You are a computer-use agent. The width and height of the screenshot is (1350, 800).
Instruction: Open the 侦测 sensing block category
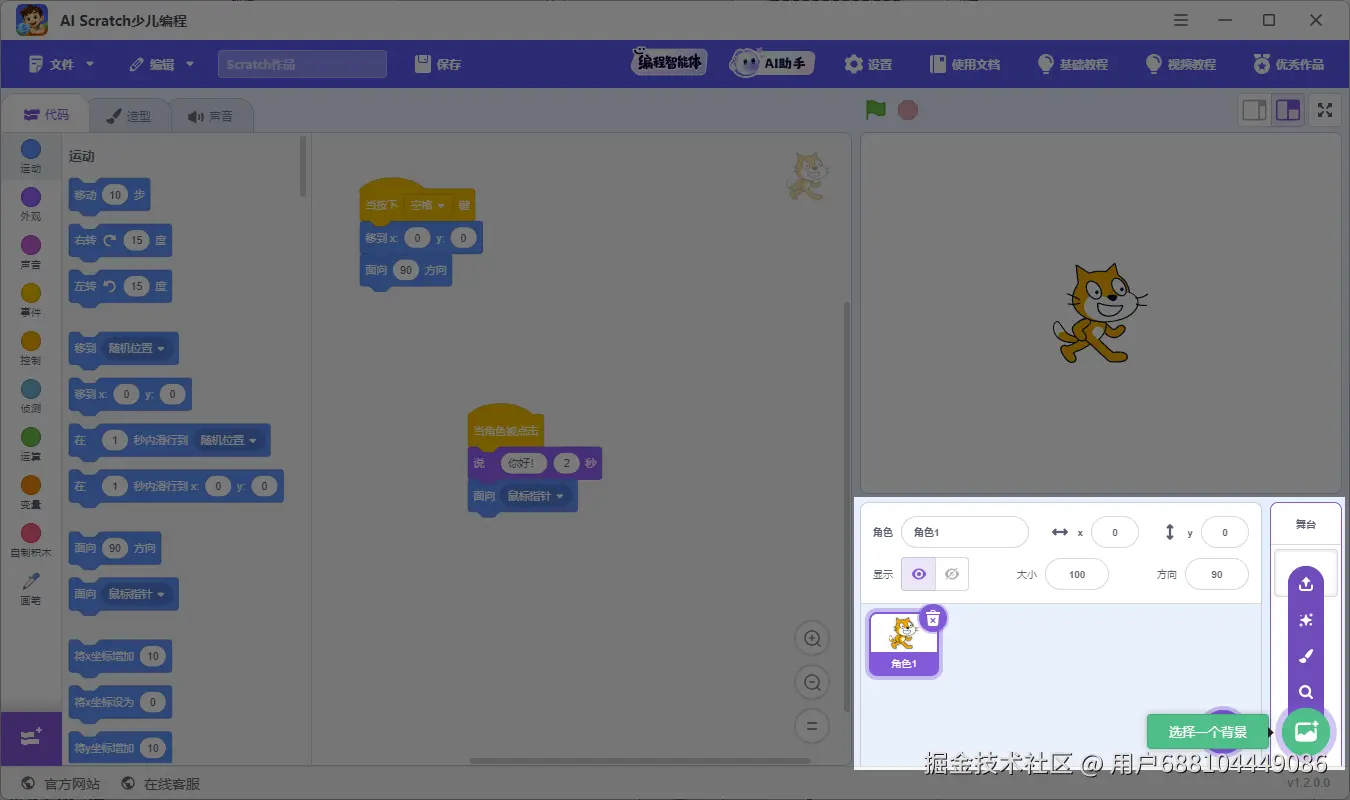(x=31, y=396)
